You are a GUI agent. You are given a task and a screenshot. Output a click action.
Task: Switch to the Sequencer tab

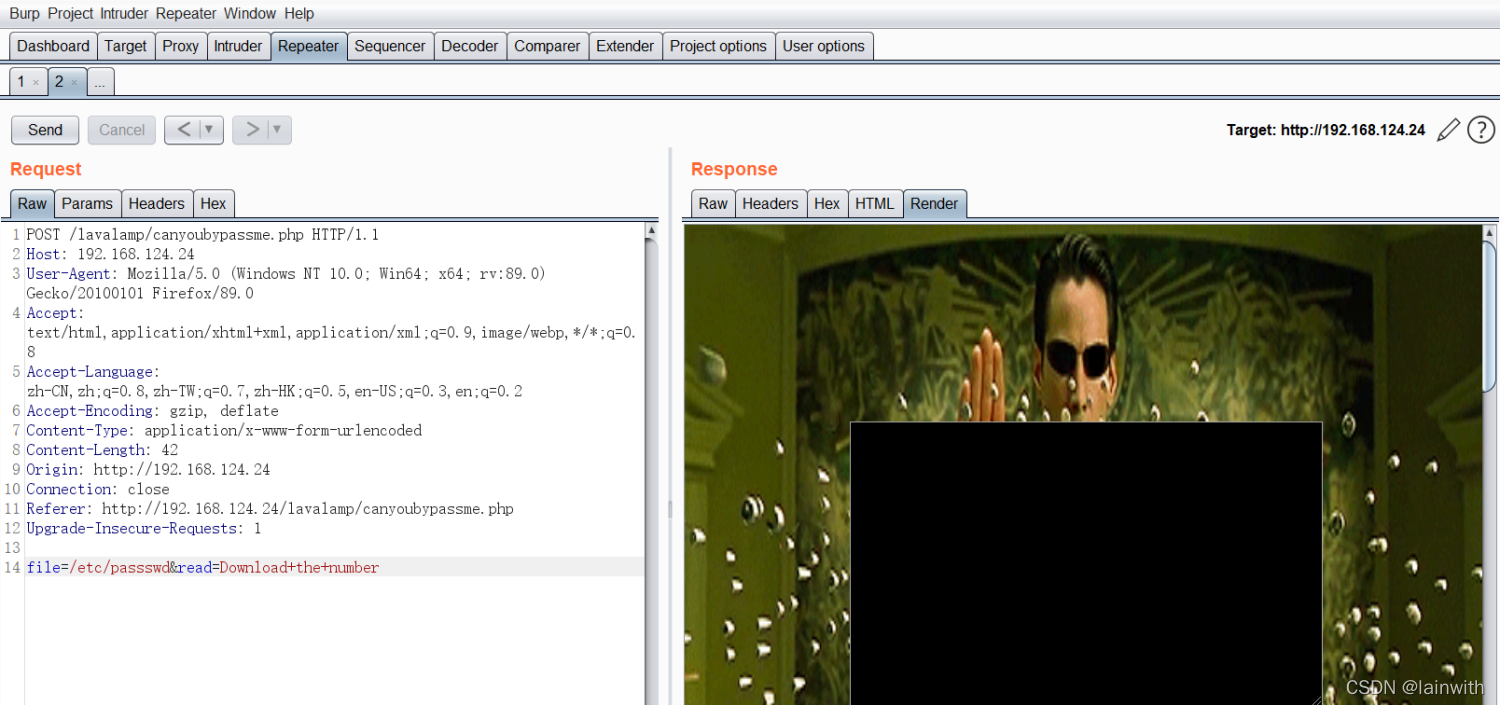pos(390,46)
